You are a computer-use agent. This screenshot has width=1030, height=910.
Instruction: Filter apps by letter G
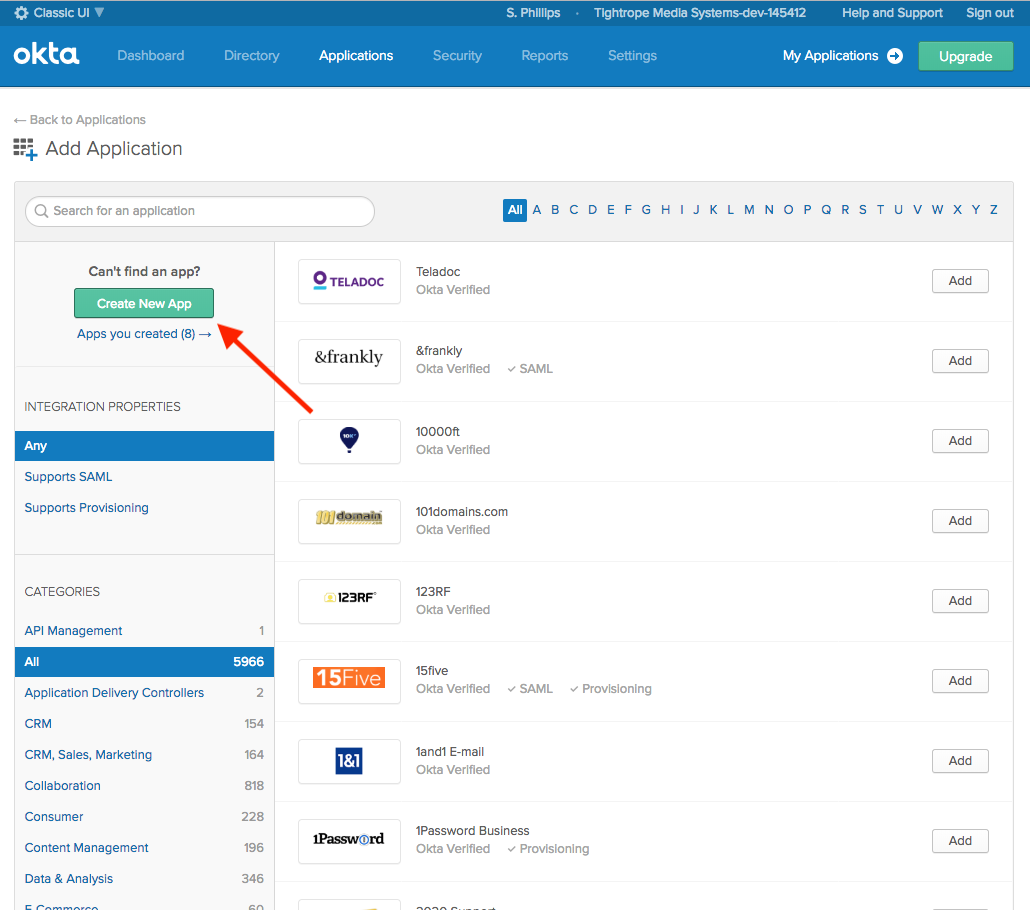click(646, 210)
